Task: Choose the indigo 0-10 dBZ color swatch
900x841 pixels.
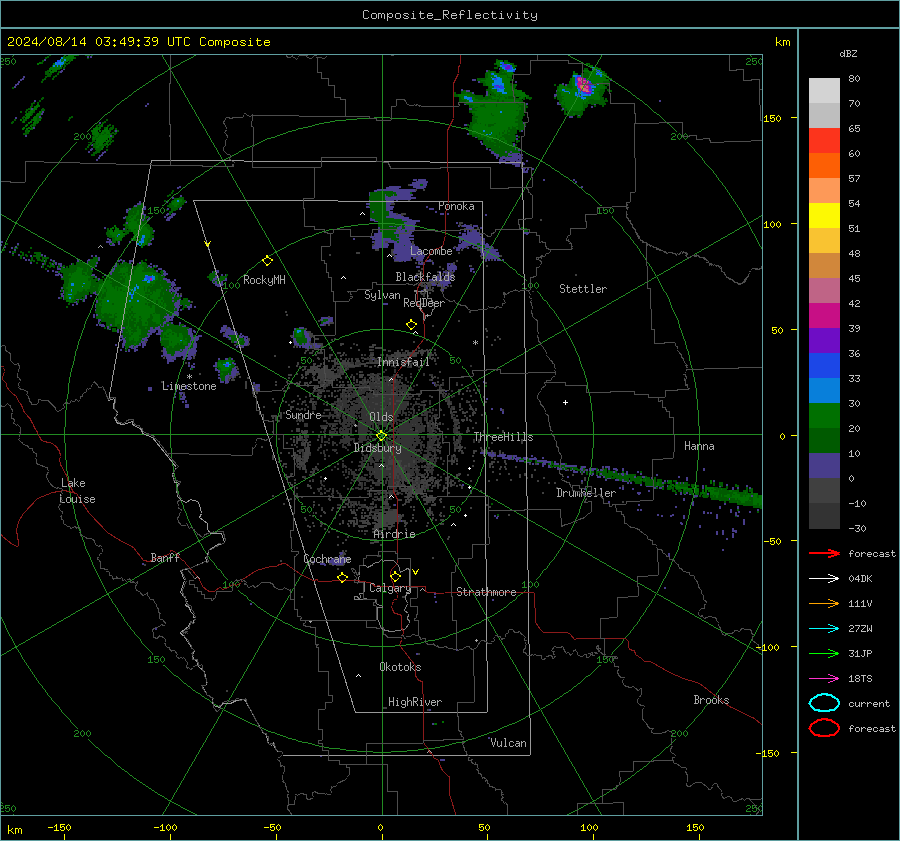Action: coord(824,466)
